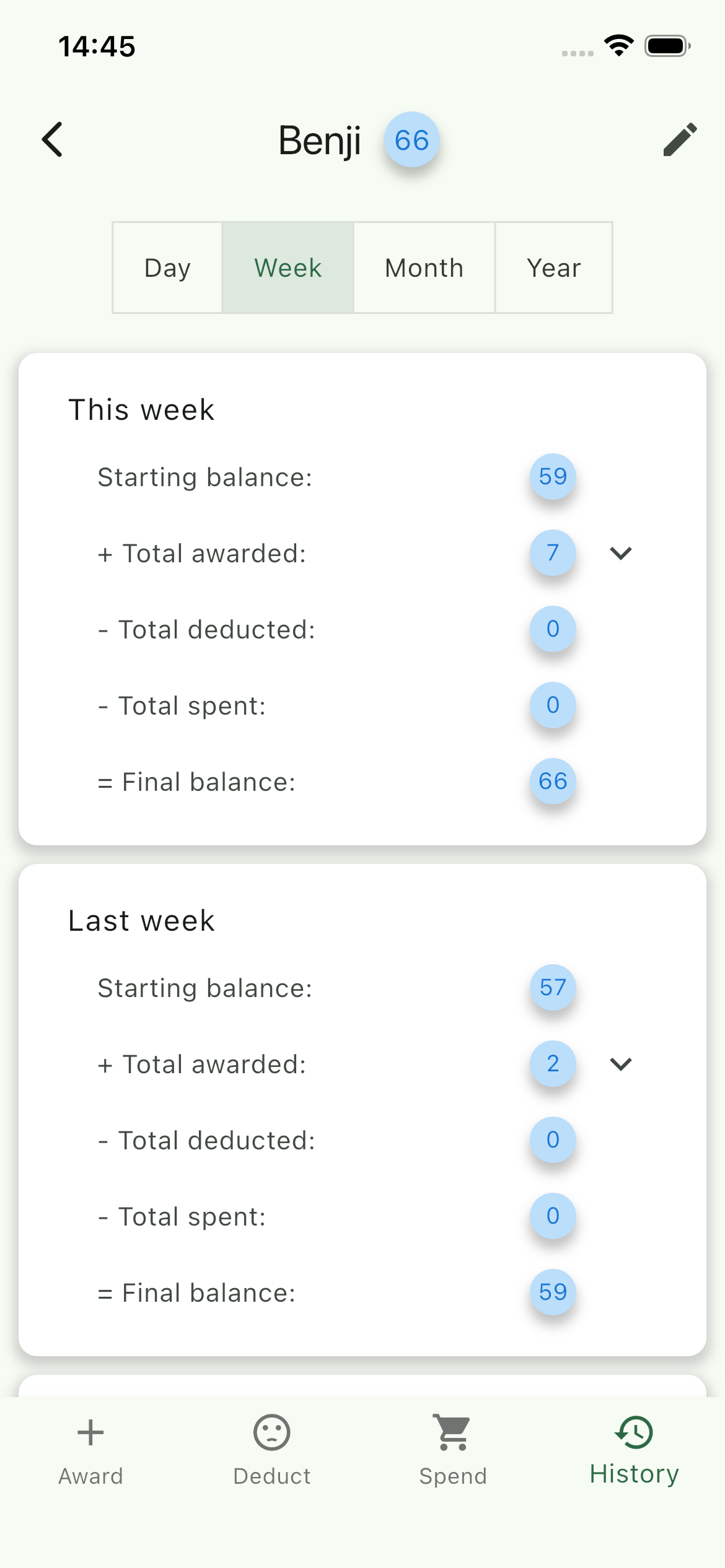The width and height of the screenshot is (725, 1568).
Task: Tap the shopping cart Spend icon
Action: [453, 1432]
